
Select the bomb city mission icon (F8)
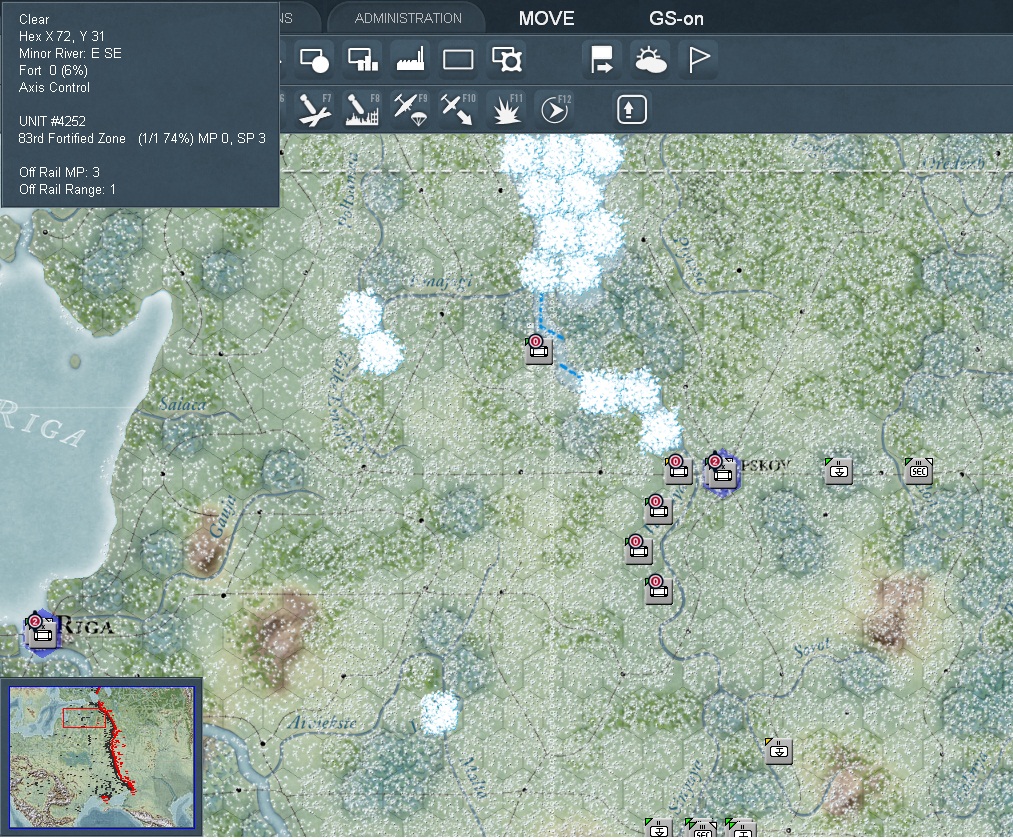coord(360,110)
